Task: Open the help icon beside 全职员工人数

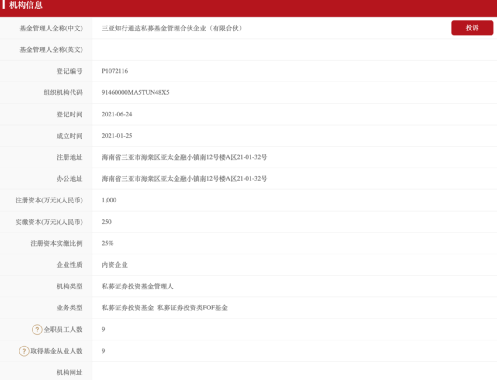Action: tap(37, 329)
